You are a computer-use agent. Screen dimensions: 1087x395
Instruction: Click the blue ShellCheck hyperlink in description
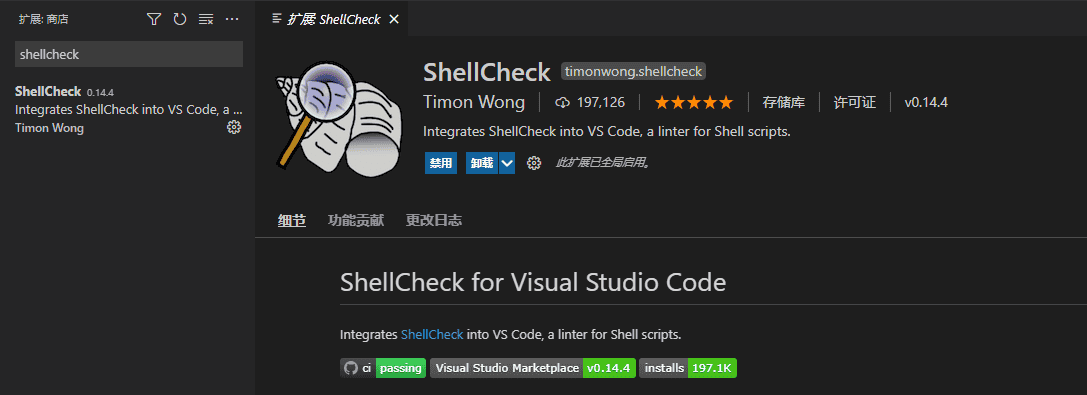point(432,335)
